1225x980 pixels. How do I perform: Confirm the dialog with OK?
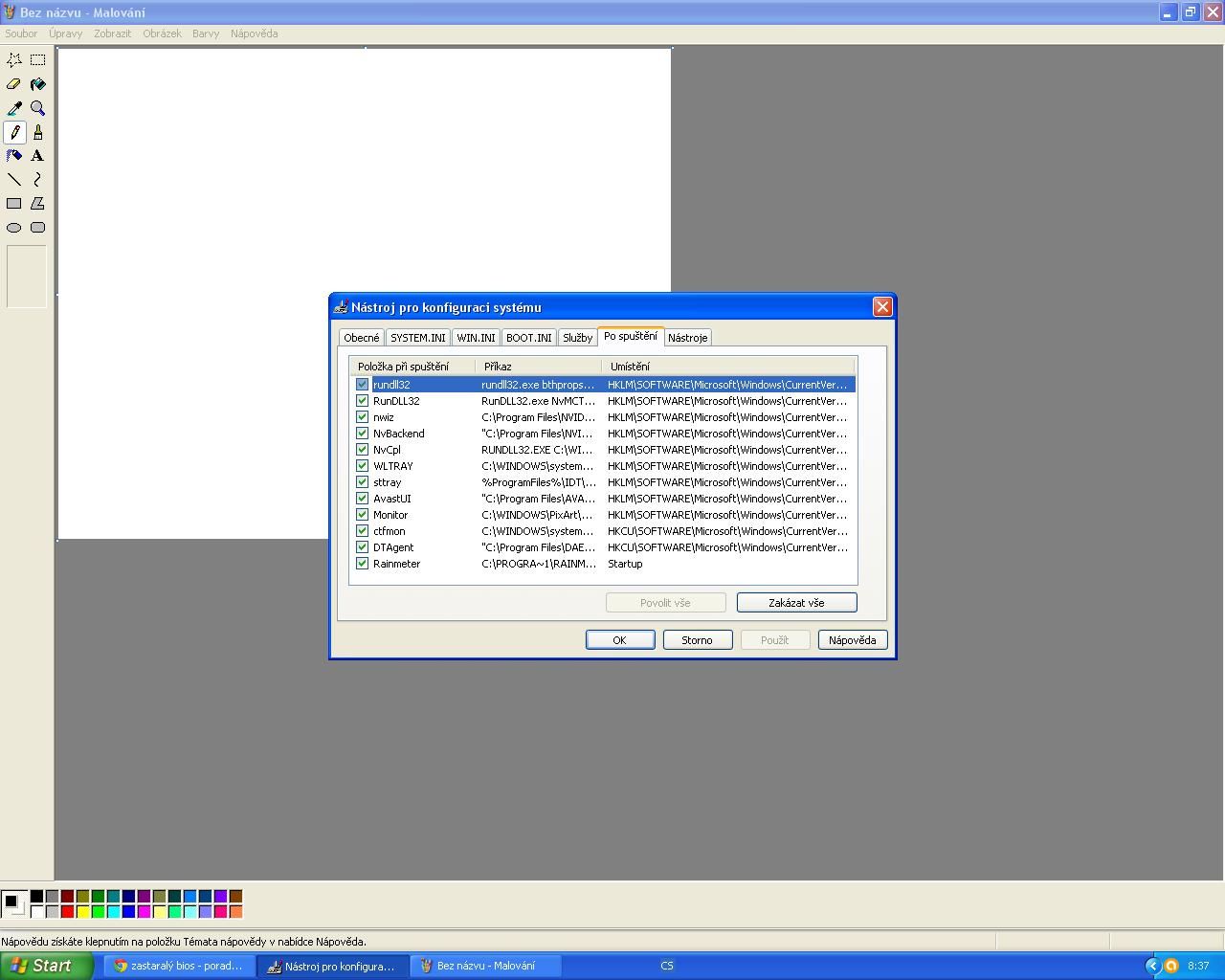pyautogui.click(x=620, y=640)
